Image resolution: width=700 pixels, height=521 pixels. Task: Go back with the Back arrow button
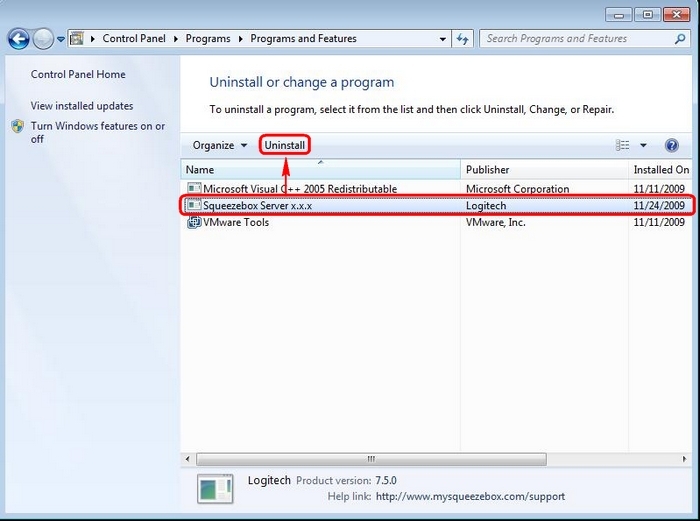[18, 39]
